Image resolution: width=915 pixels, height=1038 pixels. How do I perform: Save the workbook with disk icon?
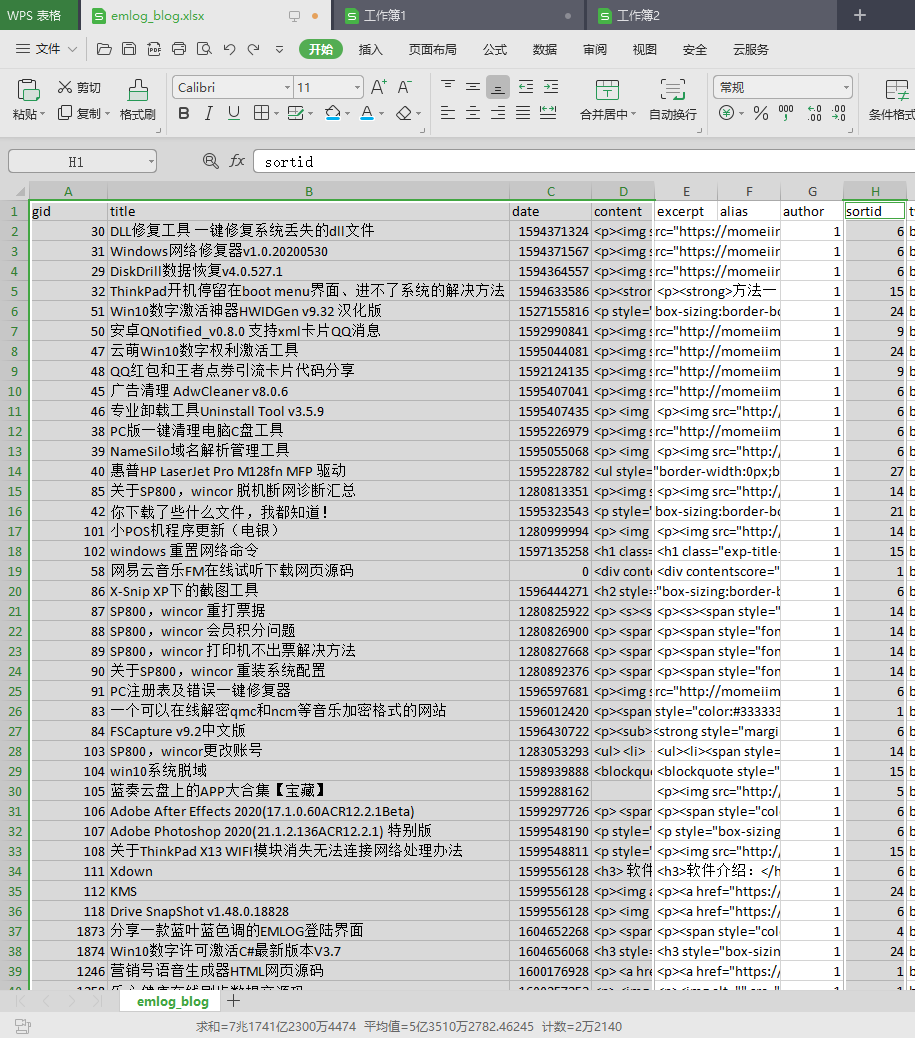click(129, 49)
